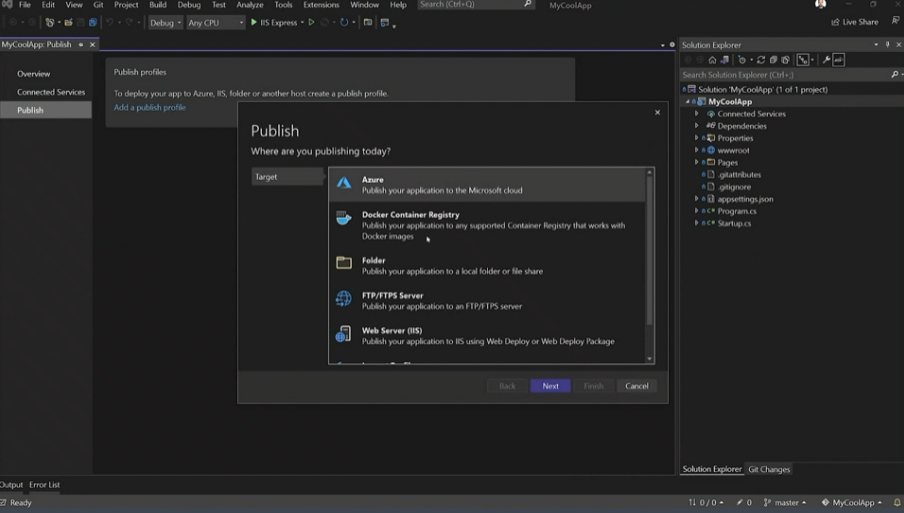Image resolution: width=904 pixels, height=513 pixels.
Task: Click the green IIS Express run arrow
Action: point(254,22)
